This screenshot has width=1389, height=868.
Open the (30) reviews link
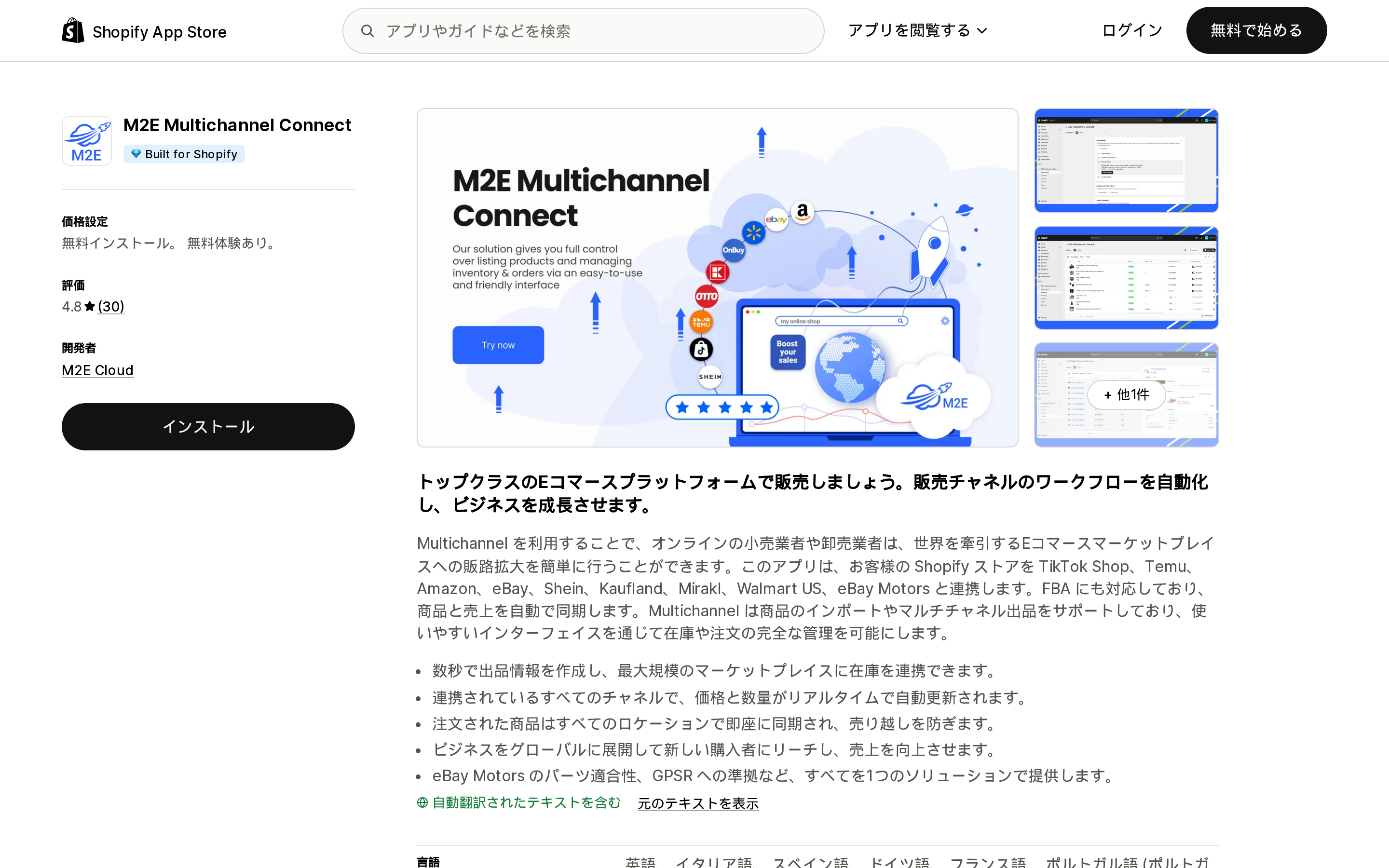(x=111, y=307)
